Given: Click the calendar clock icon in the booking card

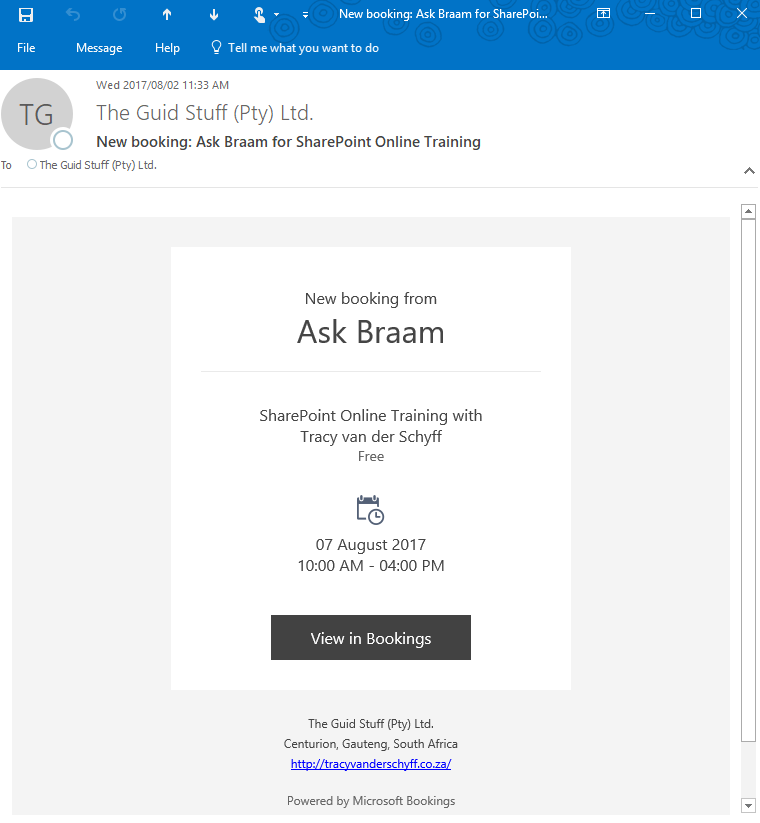Looking at the screenshot, I should (x=370, y=510).
